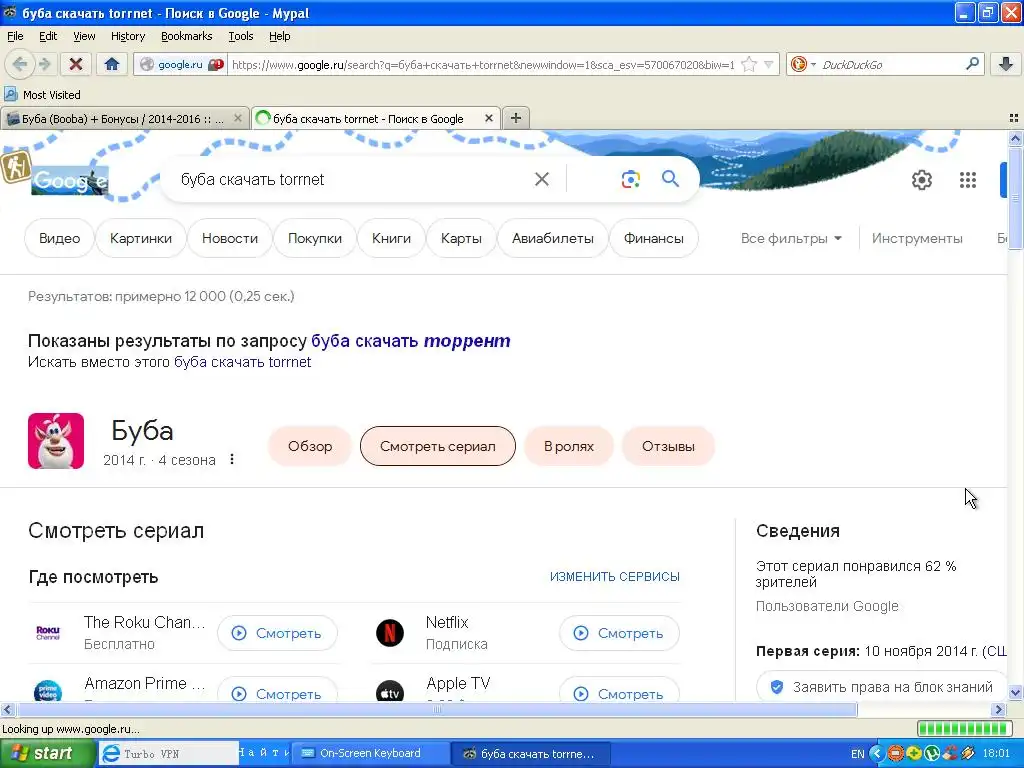Click the vertical scrollbar down arrow
Viewport: 1024px width, 768px height.
click(x=1015, y=693)
